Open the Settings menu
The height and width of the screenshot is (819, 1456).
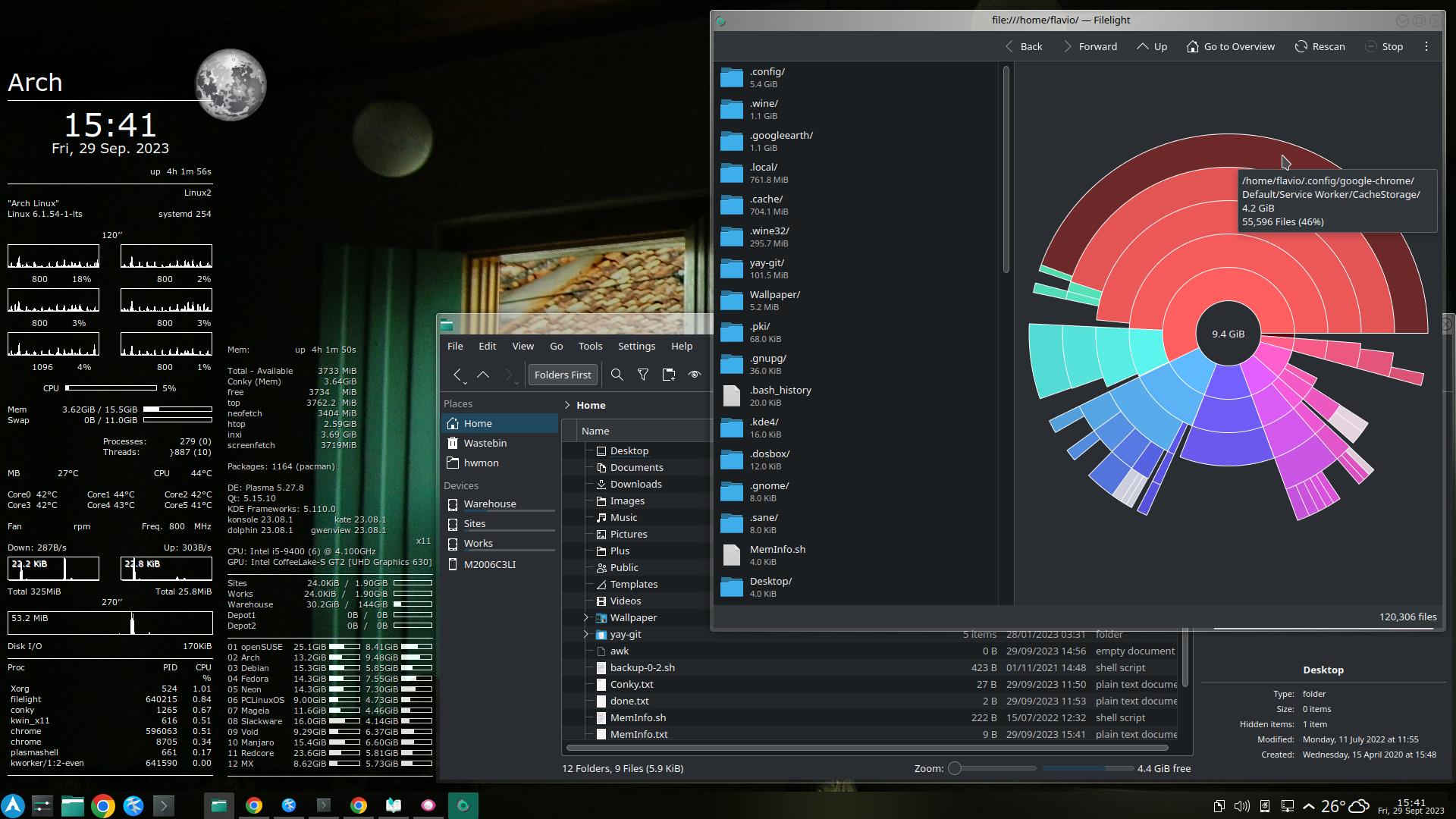coord(636,346)
